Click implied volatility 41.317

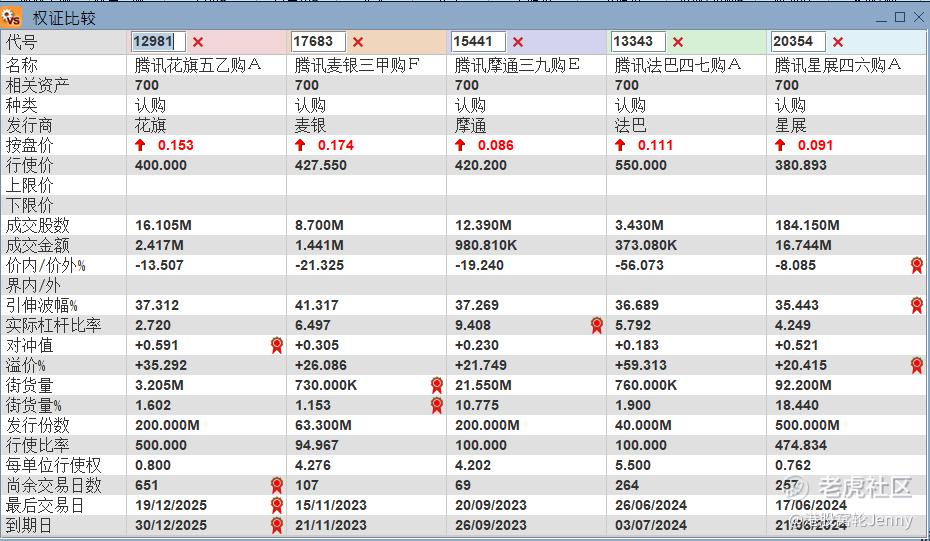pyautogui.click(x=317, y=305)
